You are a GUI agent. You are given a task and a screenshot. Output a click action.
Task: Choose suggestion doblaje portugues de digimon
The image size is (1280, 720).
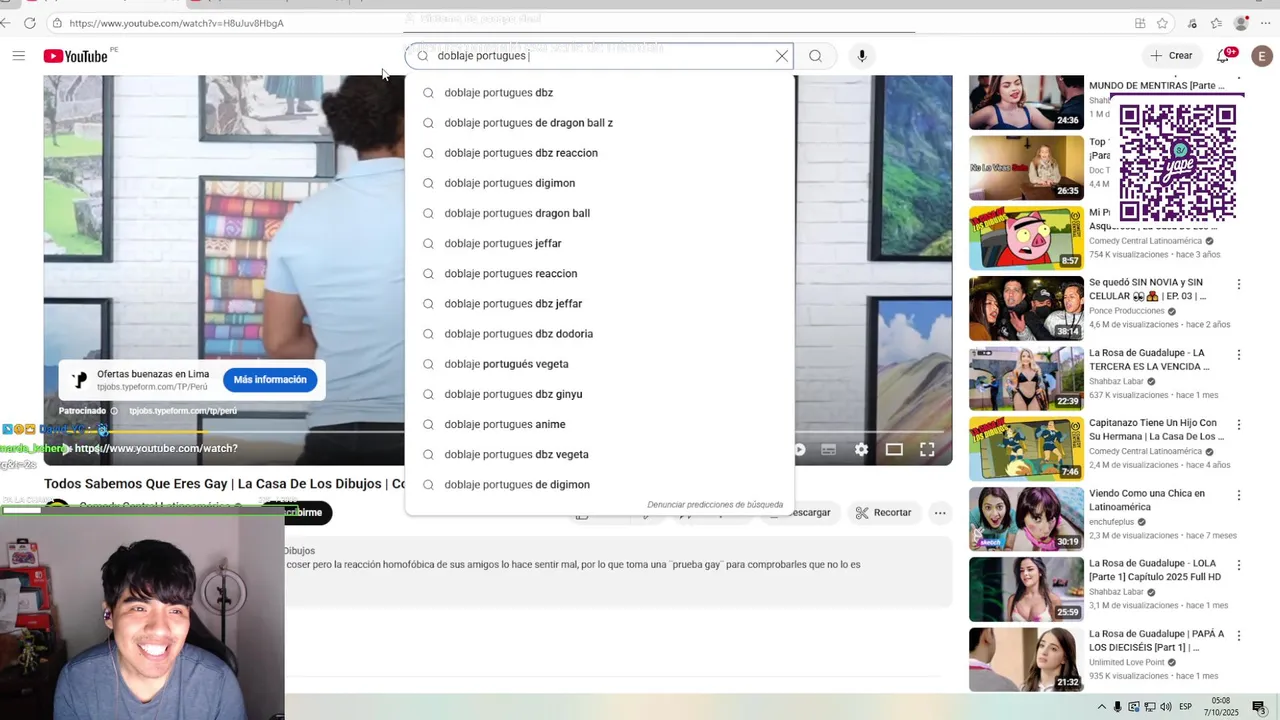pyautogui.click(x=599, y=484)
